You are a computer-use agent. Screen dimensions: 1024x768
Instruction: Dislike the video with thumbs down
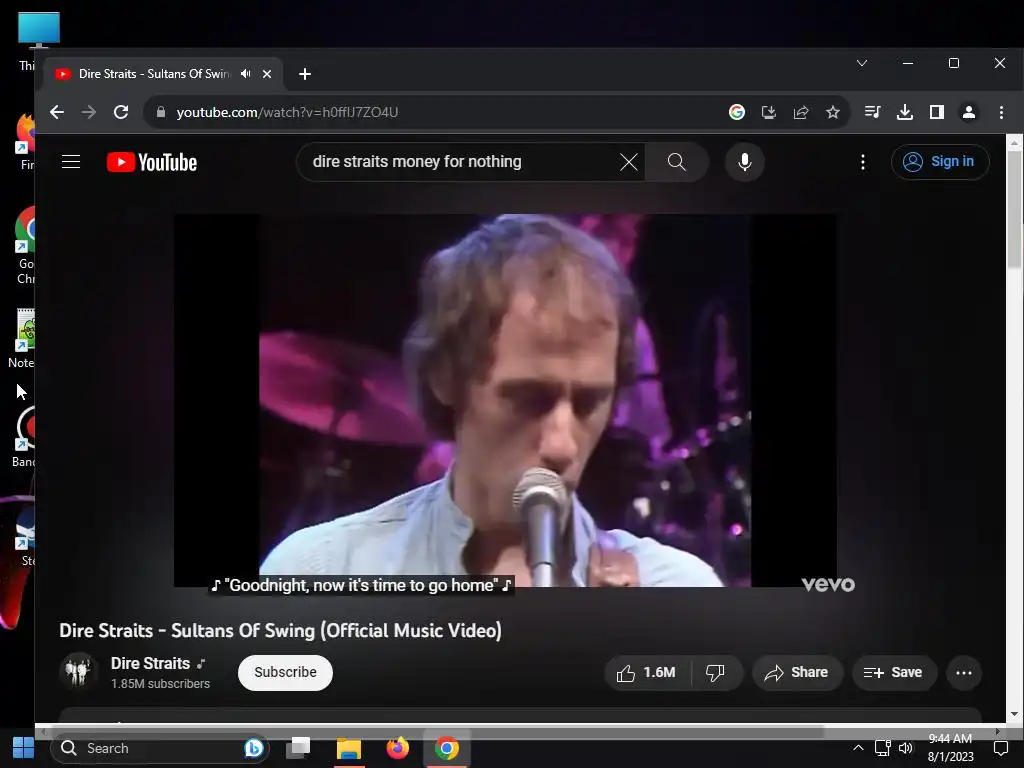[716, 673]
